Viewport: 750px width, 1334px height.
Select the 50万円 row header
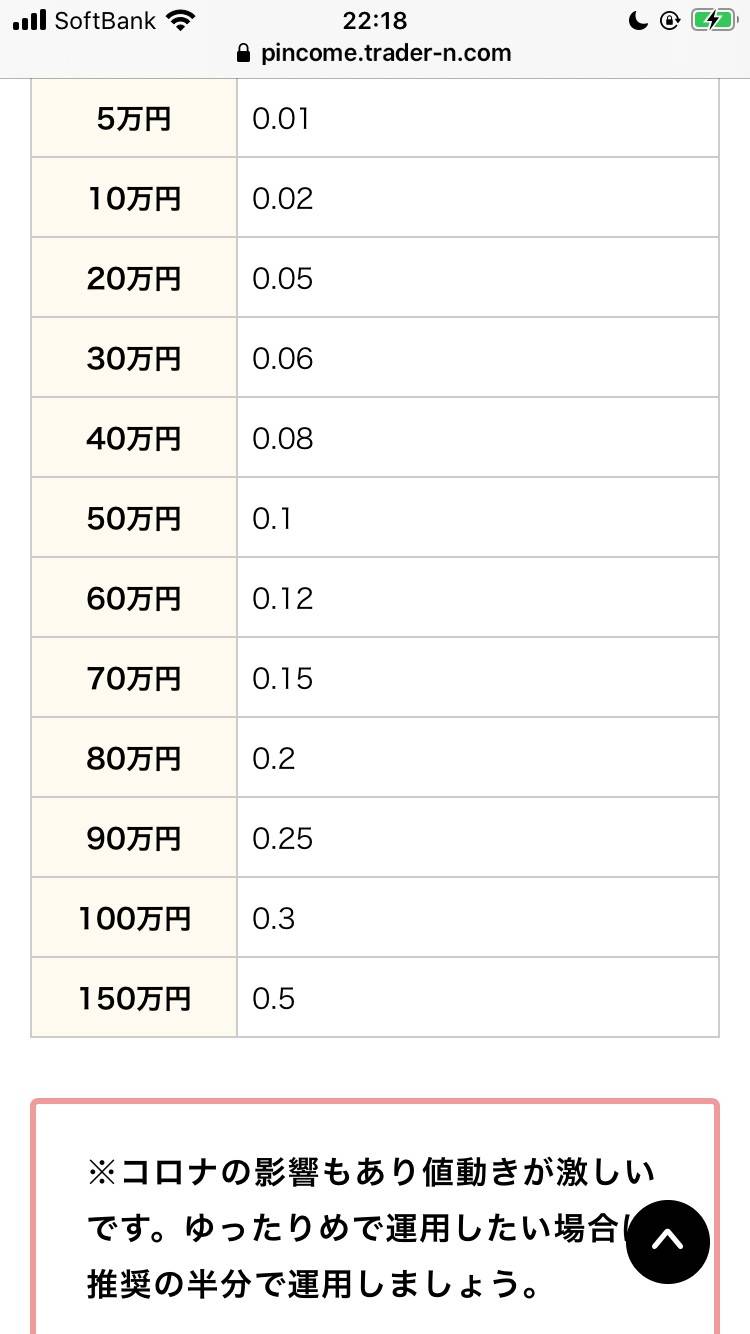(x=134, y=518)
